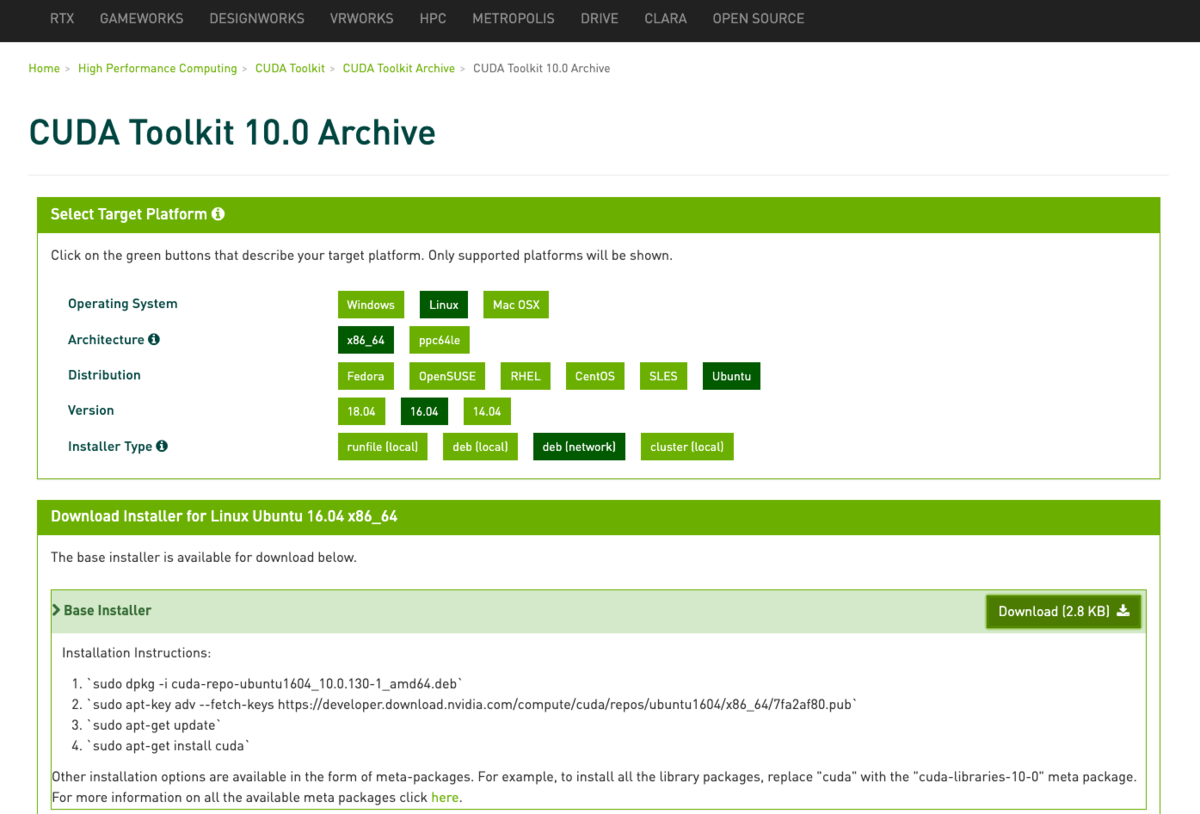
Task: Select Ubuntu version 18.04
Action: coord(361,411)
